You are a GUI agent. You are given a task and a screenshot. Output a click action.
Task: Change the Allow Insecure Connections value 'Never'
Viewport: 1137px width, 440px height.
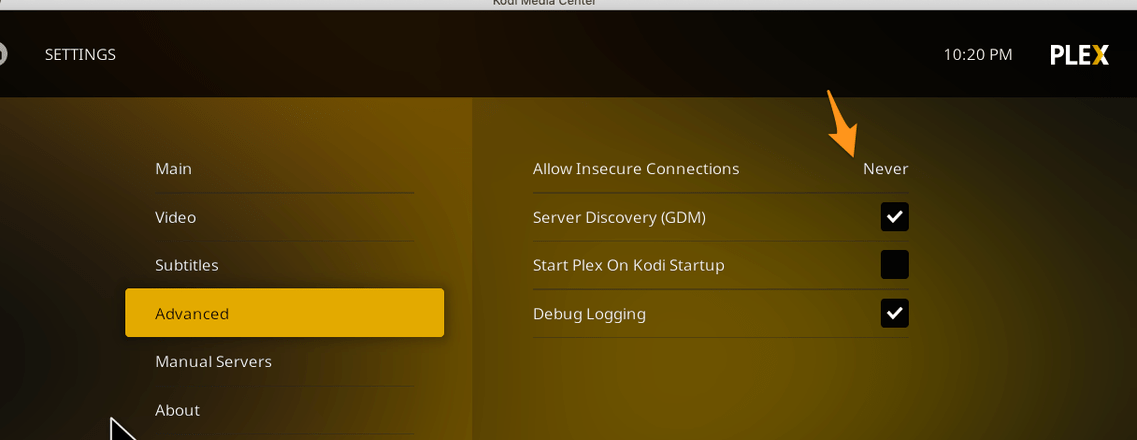(x=885, y=169)
